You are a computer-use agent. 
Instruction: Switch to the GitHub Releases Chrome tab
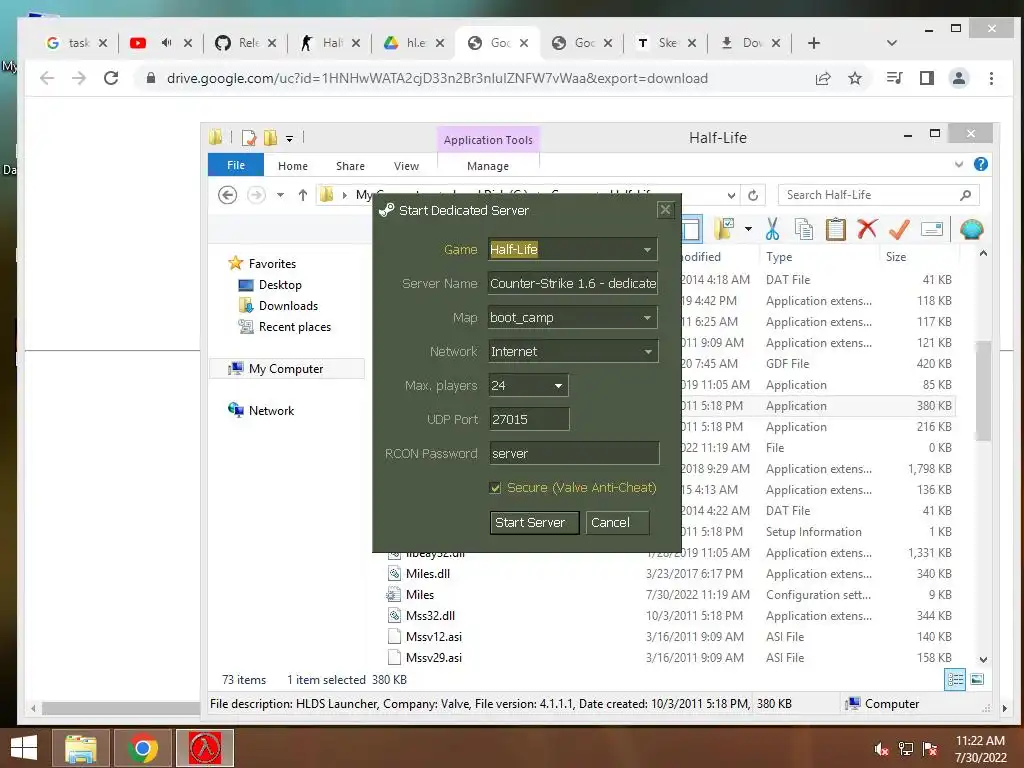pyautogui.click(x=246, y=43)
